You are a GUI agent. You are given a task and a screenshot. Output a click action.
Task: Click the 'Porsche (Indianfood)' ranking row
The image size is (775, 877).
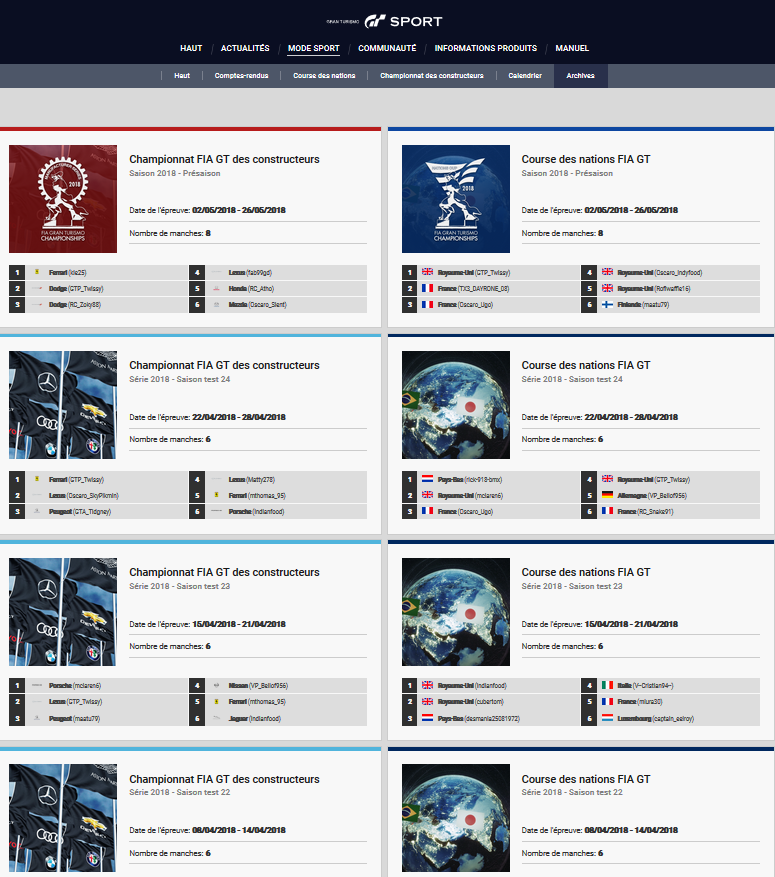(x=278, y=511)
